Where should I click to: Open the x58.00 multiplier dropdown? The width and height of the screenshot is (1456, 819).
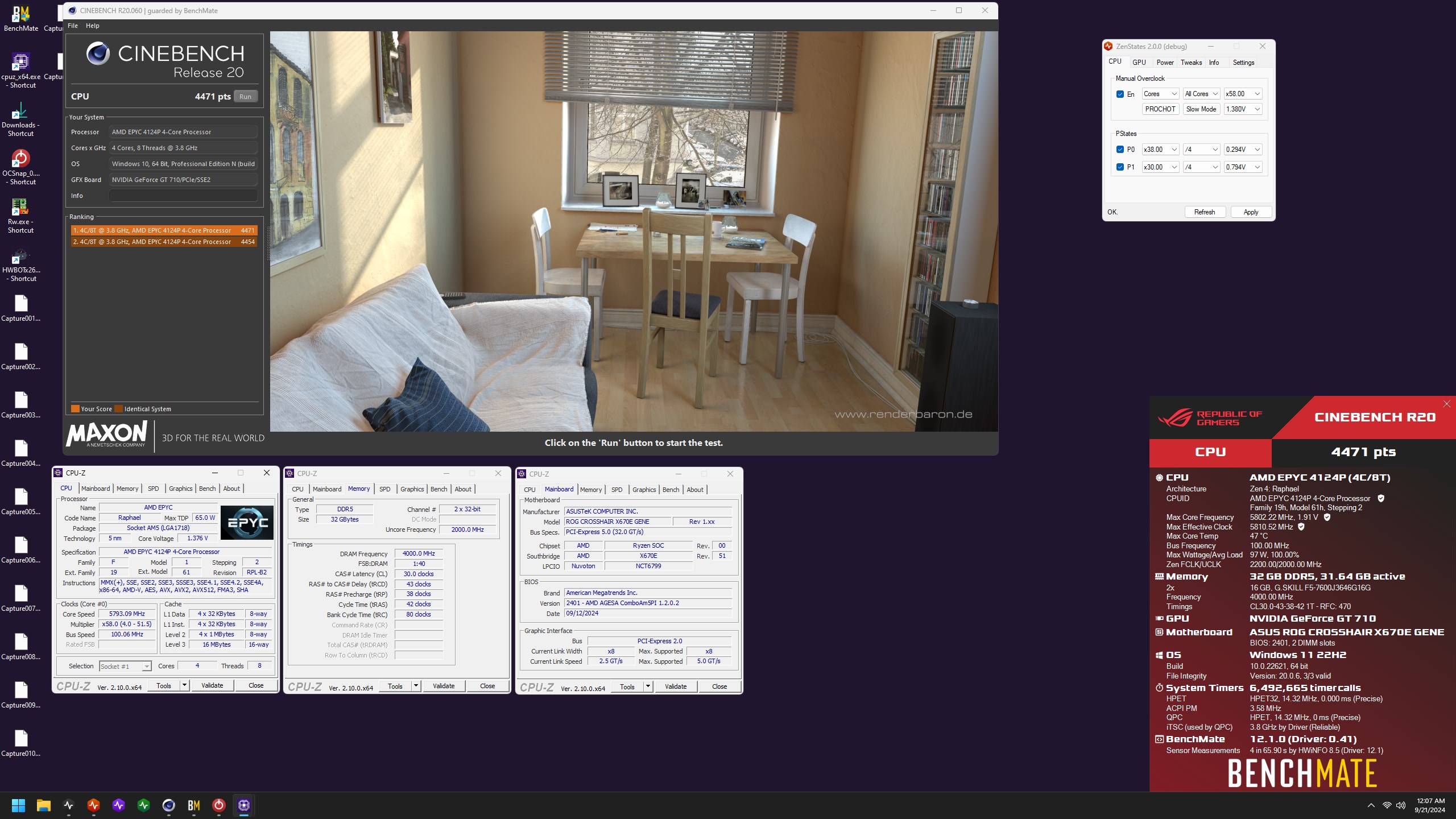pos(1243,94)
